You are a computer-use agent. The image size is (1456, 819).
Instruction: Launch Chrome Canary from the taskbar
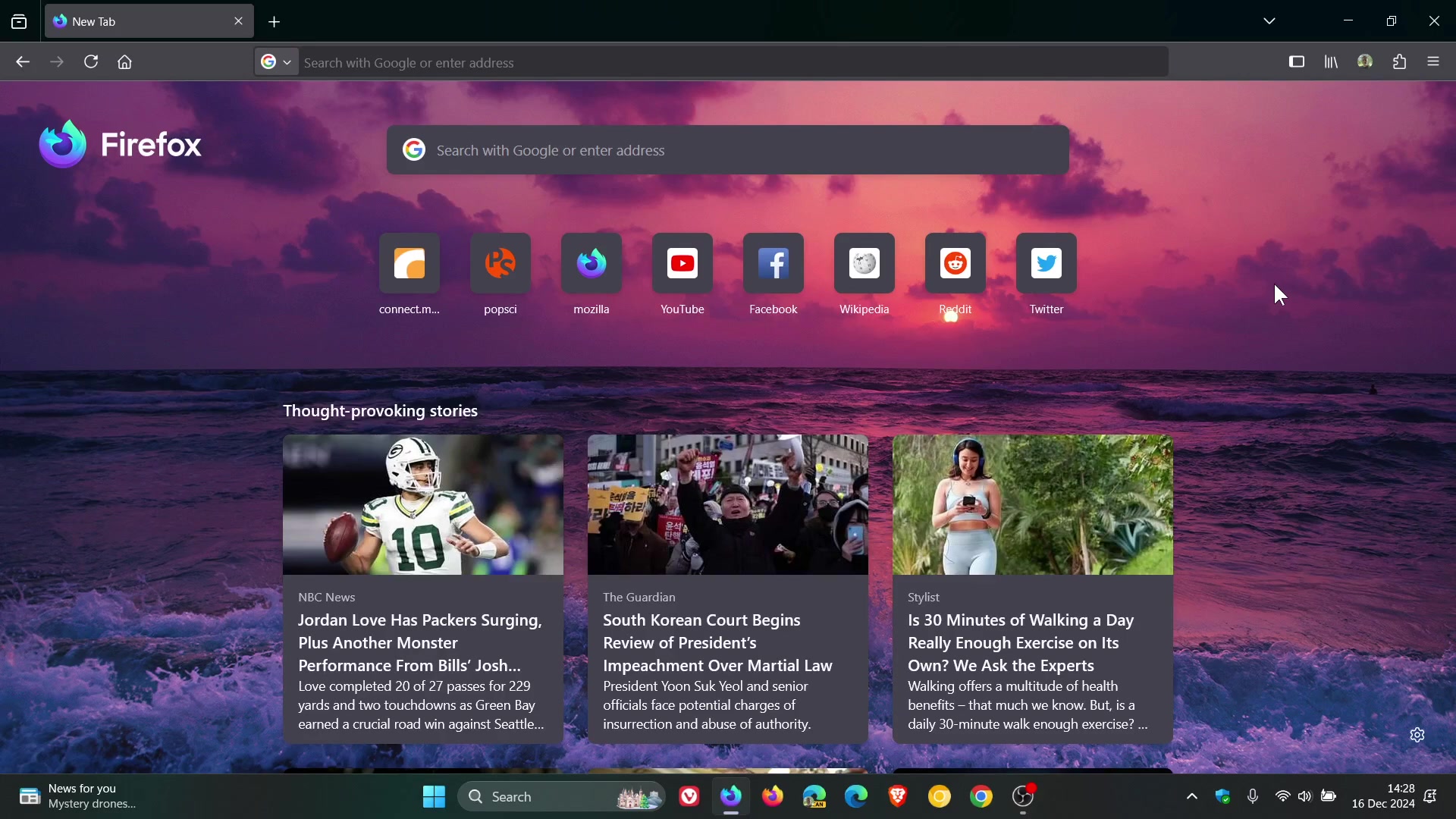click(x=940, y=796)
